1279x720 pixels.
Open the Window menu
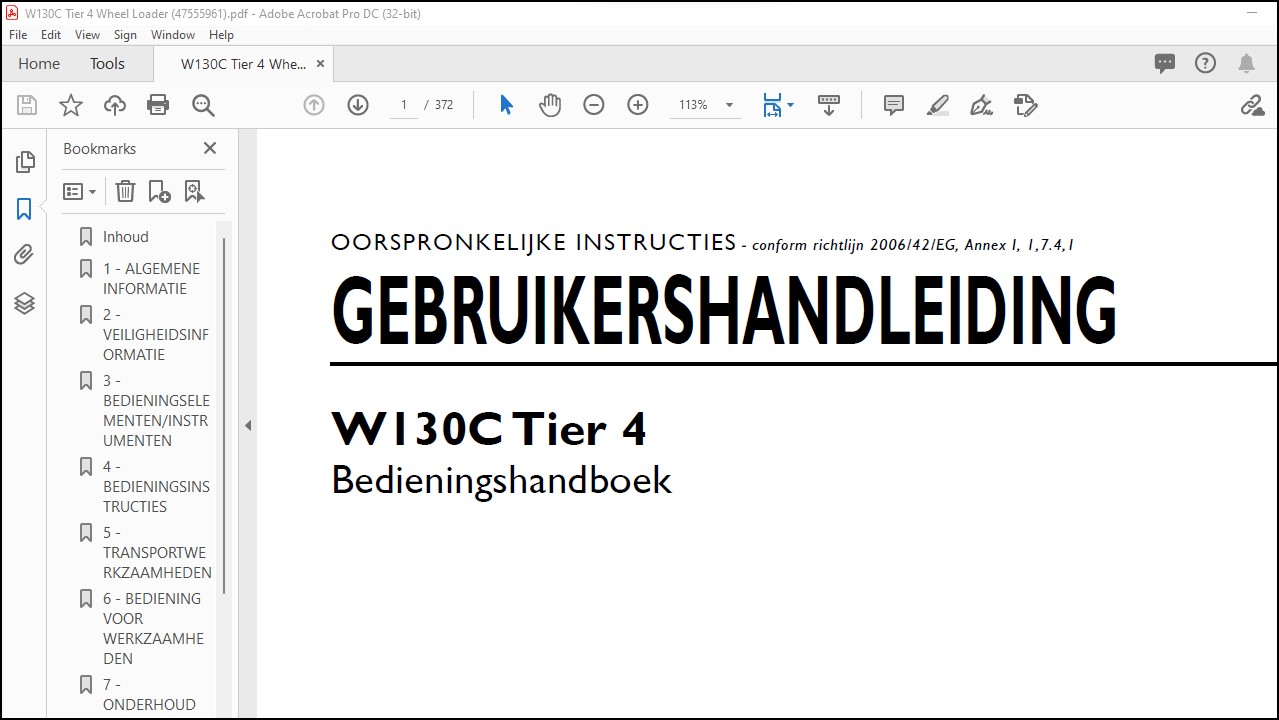click(173, 34)
